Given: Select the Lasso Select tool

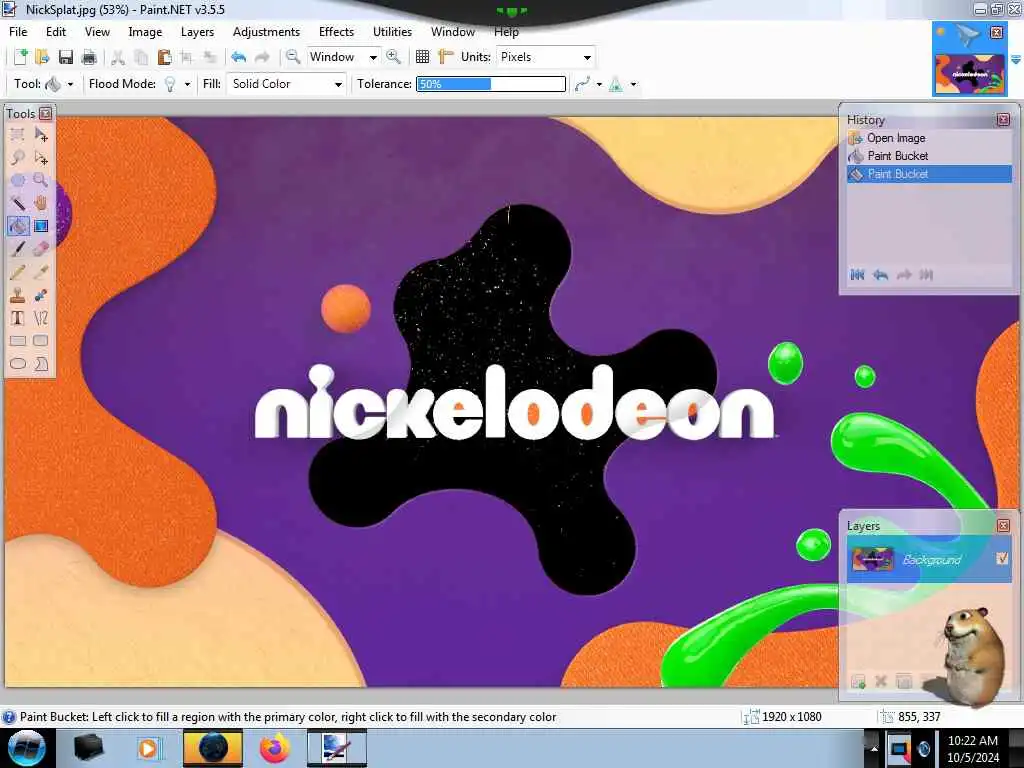Looking at the screenshot, I should coord(18,158).
